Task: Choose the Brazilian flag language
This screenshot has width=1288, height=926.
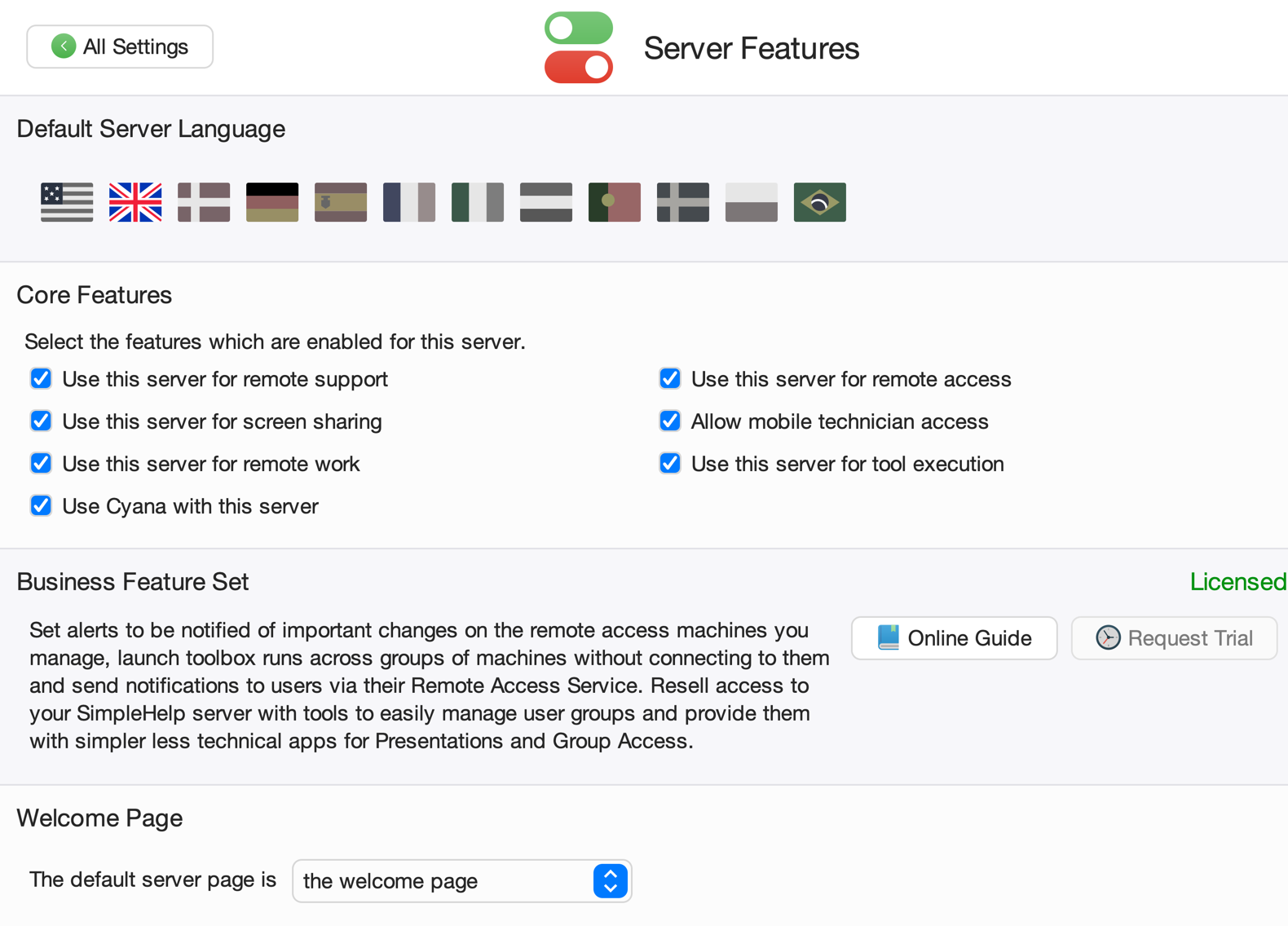Action: point(820,202)
